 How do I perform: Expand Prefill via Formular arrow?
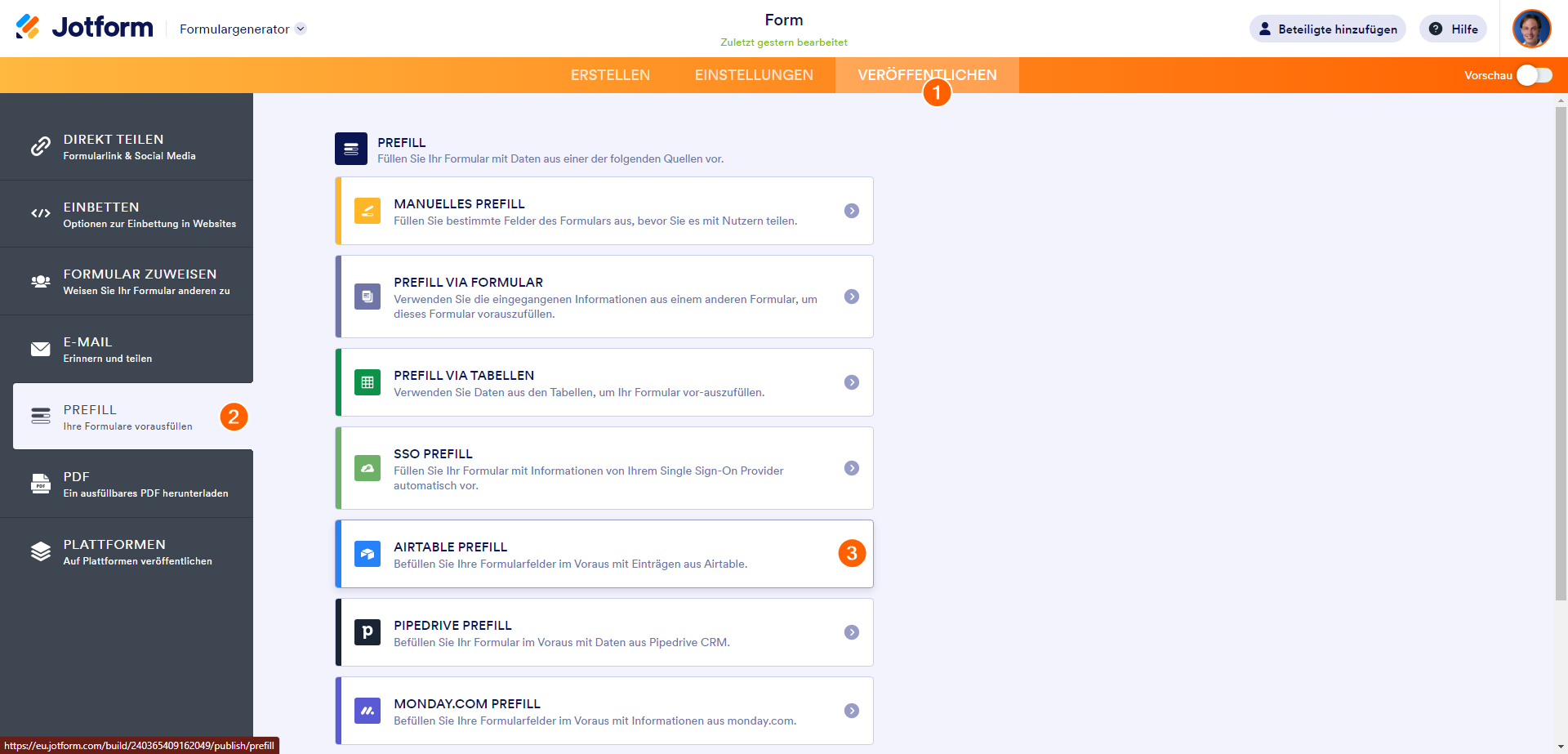pyautogui.click(x=852, y=297)
